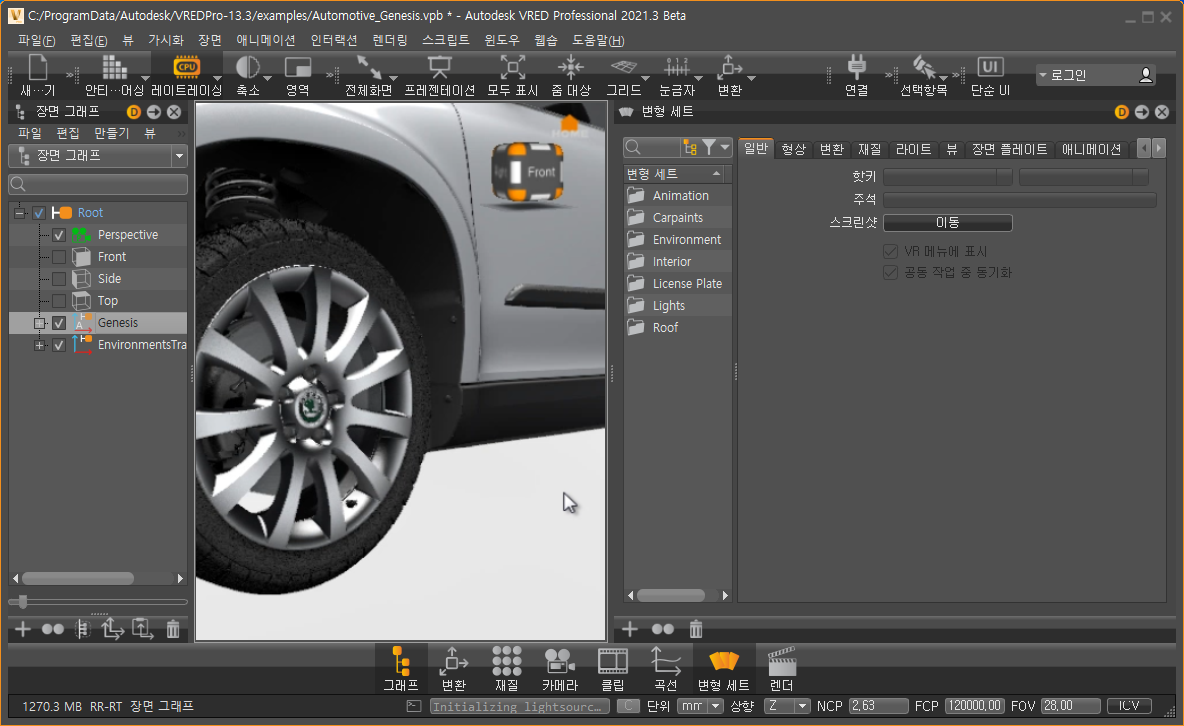
Task: Click the trash icon in scene graph panel
Action: (x=173, y=629)
